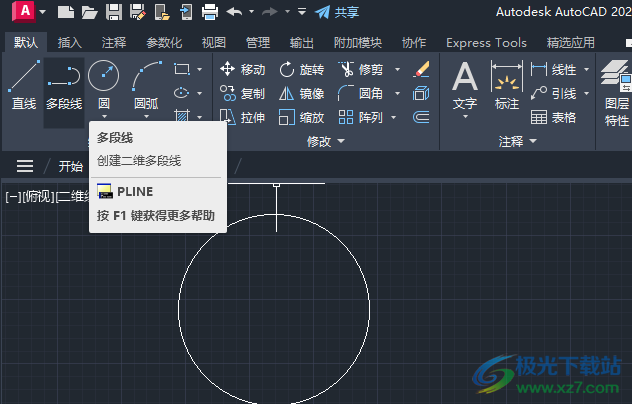Screen dimensions: 632x404
Task: Open the 协作 ribbon tab
Action: pyautogui.click(x=414, y=42)
